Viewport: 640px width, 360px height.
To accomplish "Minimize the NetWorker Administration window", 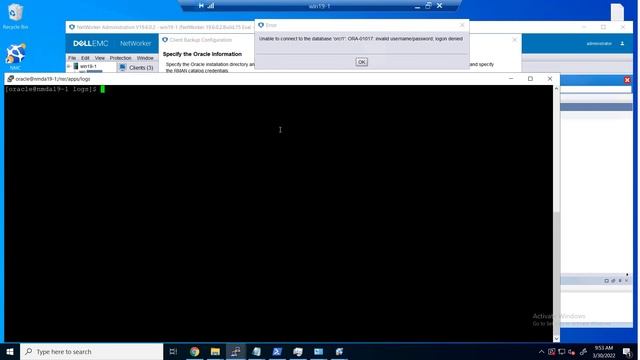I will [584, 27].
